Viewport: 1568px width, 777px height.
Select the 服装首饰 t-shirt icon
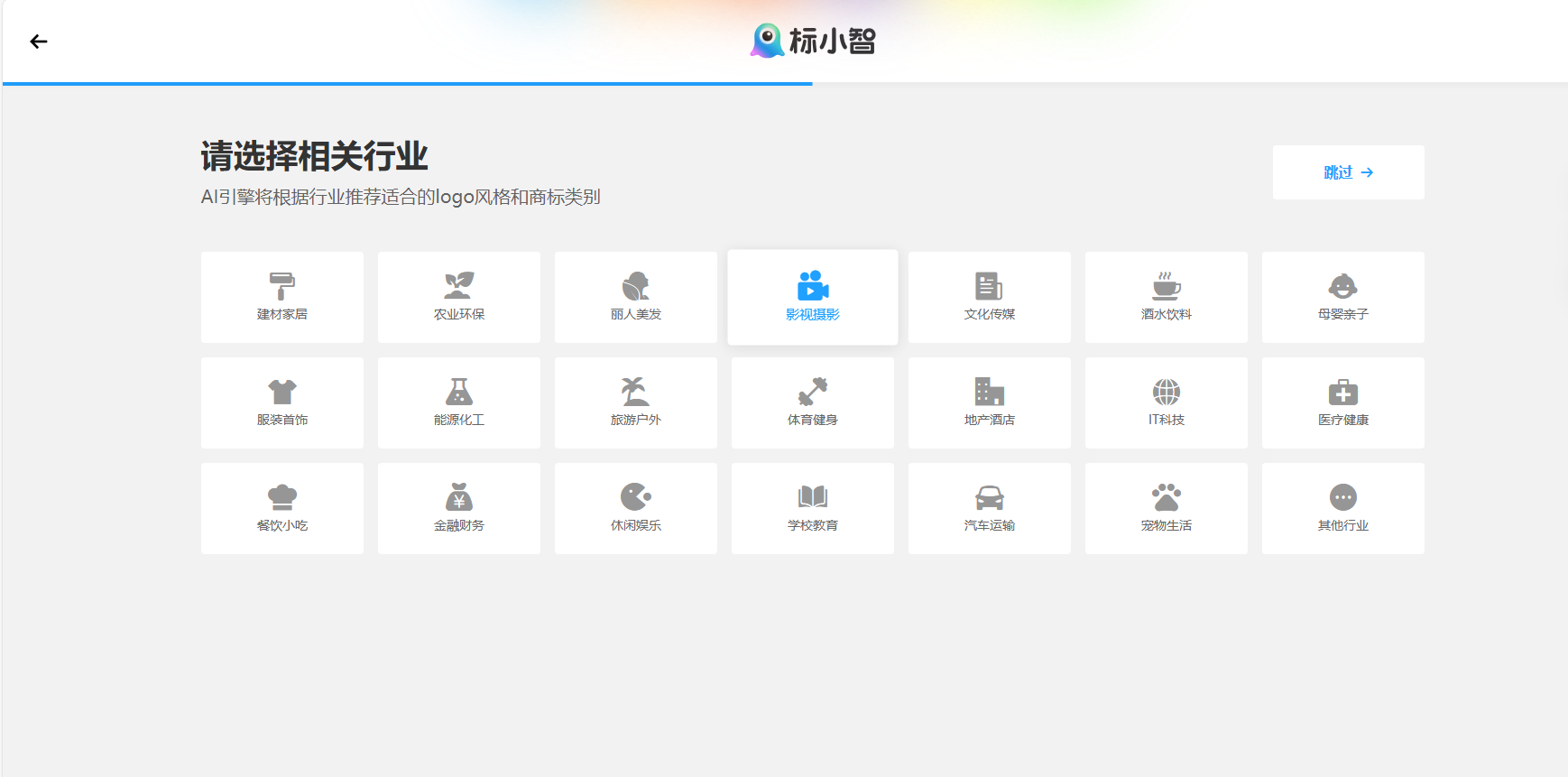coord(281,392)
